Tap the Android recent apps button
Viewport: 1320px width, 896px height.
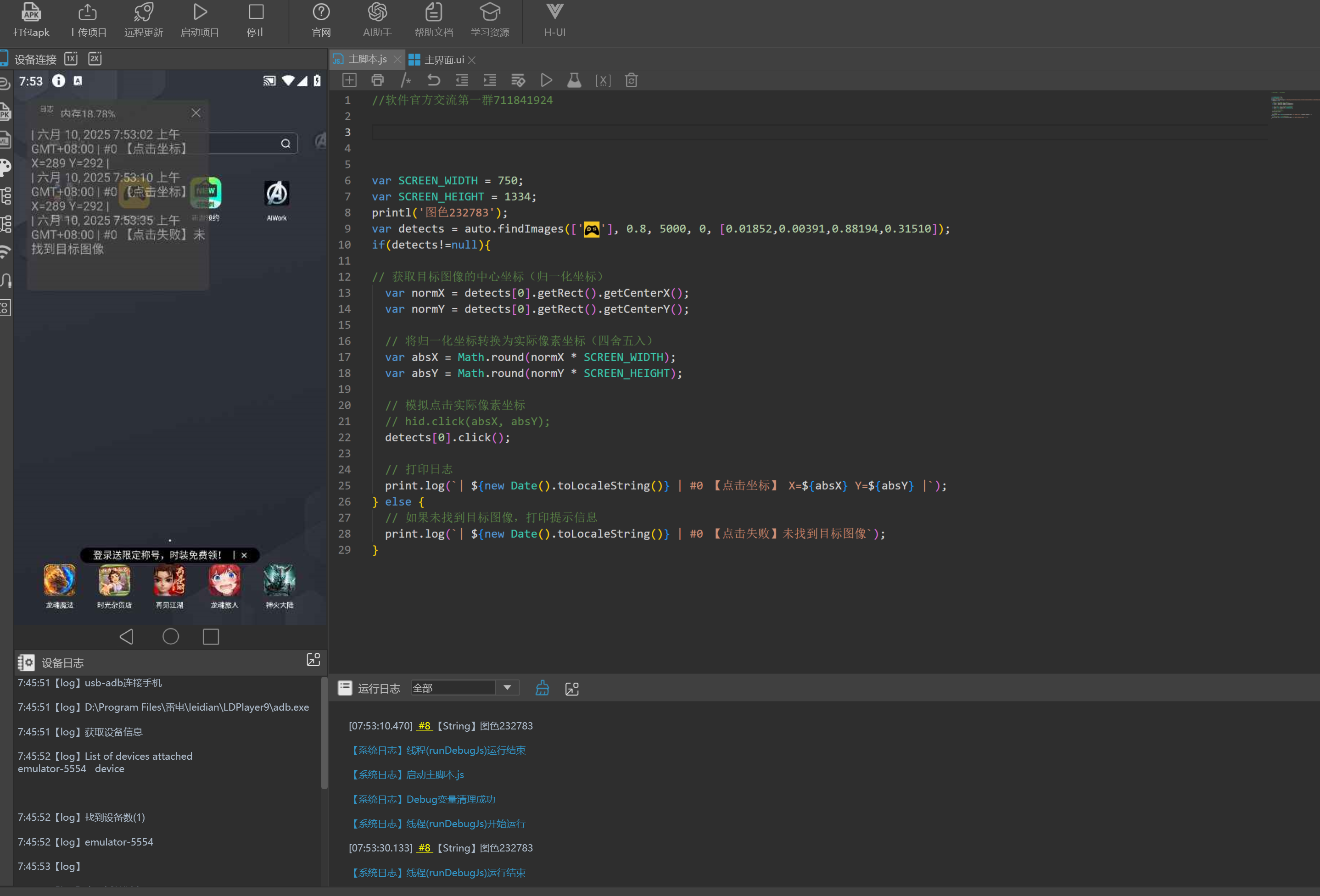pos(211,636)
